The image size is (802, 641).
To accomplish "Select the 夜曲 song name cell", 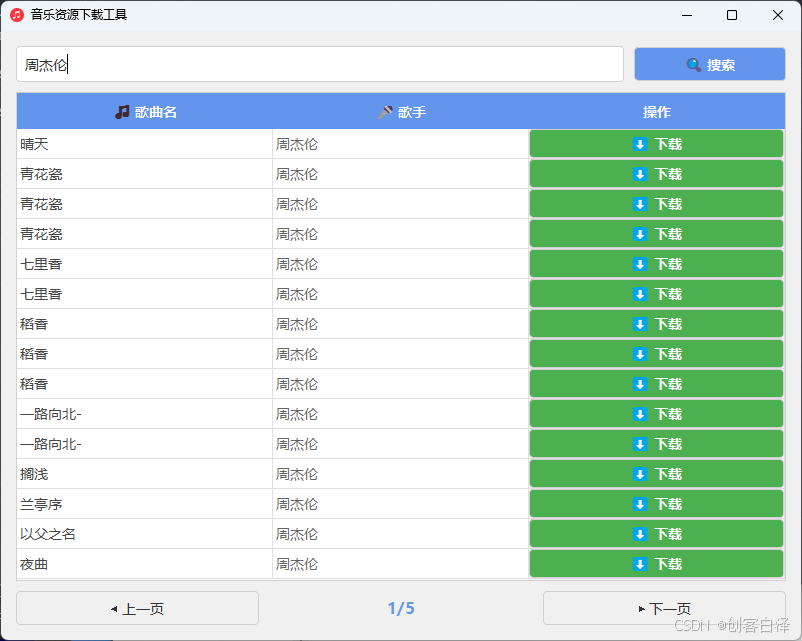I will pos(145,564).
